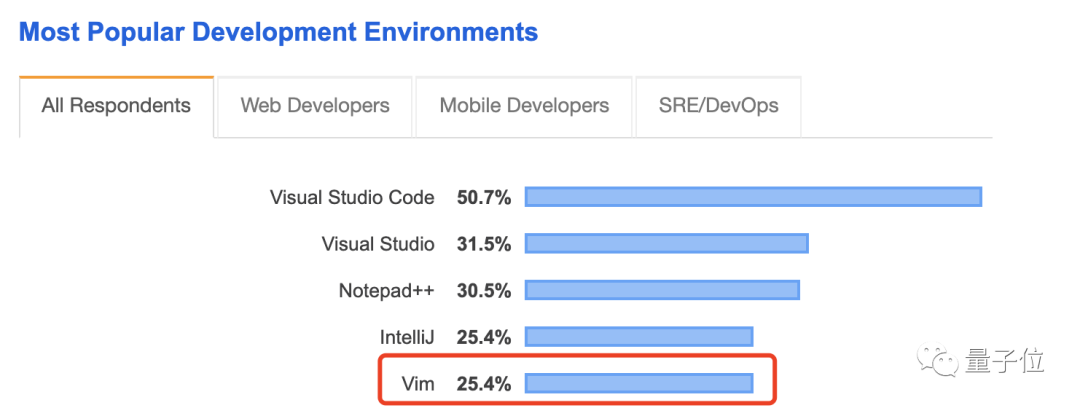Select the Notepad++ label
This screenshot has height=408, width=1080.
386,291
